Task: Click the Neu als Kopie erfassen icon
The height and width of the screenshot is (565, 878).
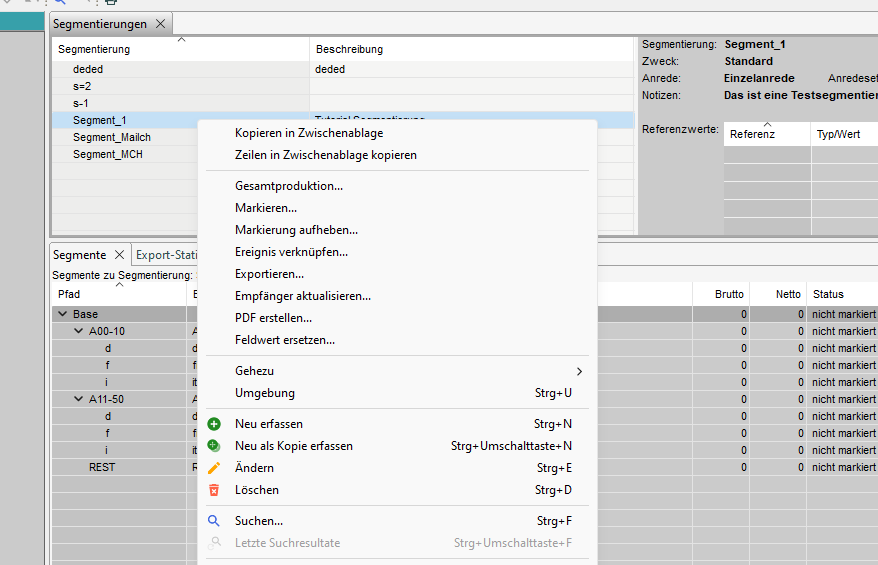Action: [213, 446]
